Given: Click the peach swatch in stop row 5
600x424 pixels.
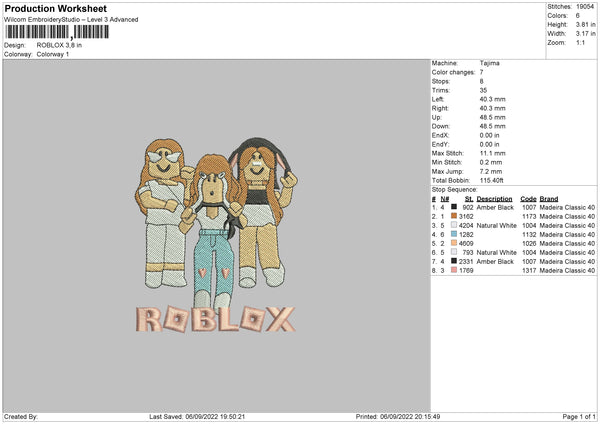Looking at the screenshot, I should point(454,243).
